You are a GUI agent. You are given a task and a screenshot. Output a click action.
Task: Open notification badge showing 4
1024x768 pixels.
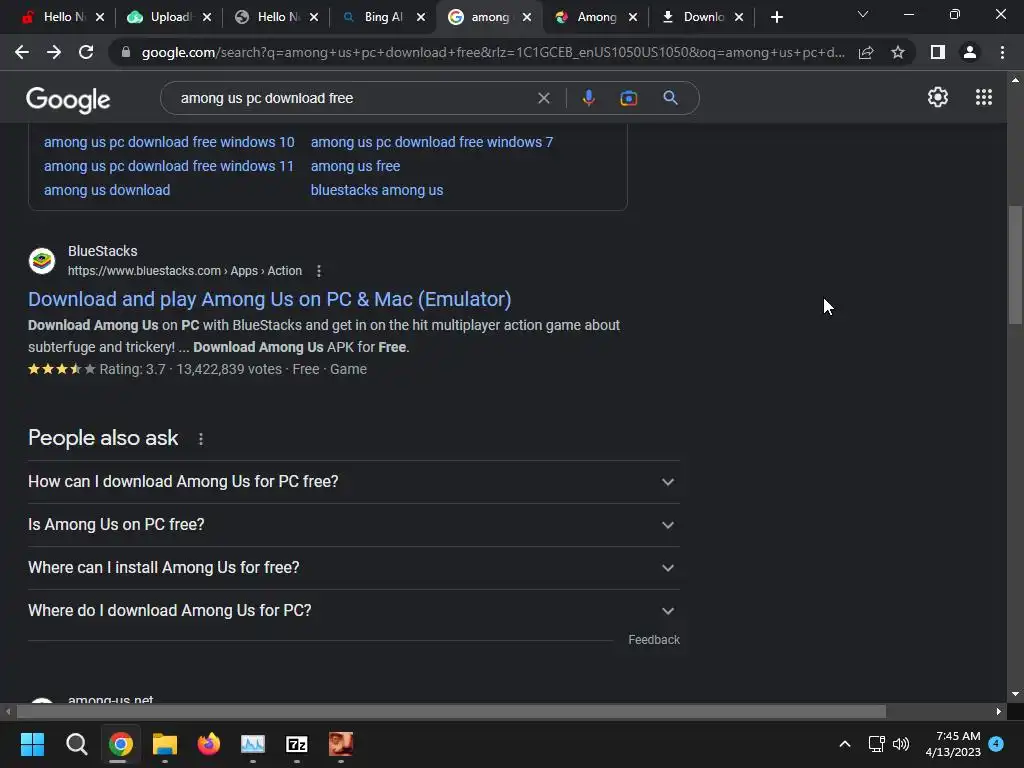pos(996,744)
